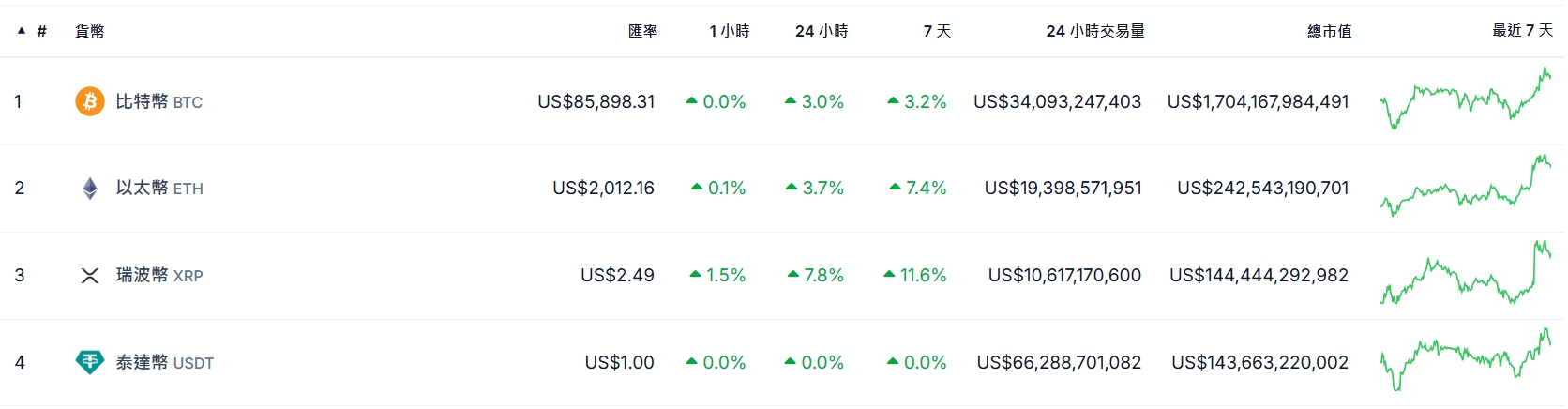Click the Bitcoin orange coin icon
Viewport: 1568px width, 409px height.
(x=90, y=101)
